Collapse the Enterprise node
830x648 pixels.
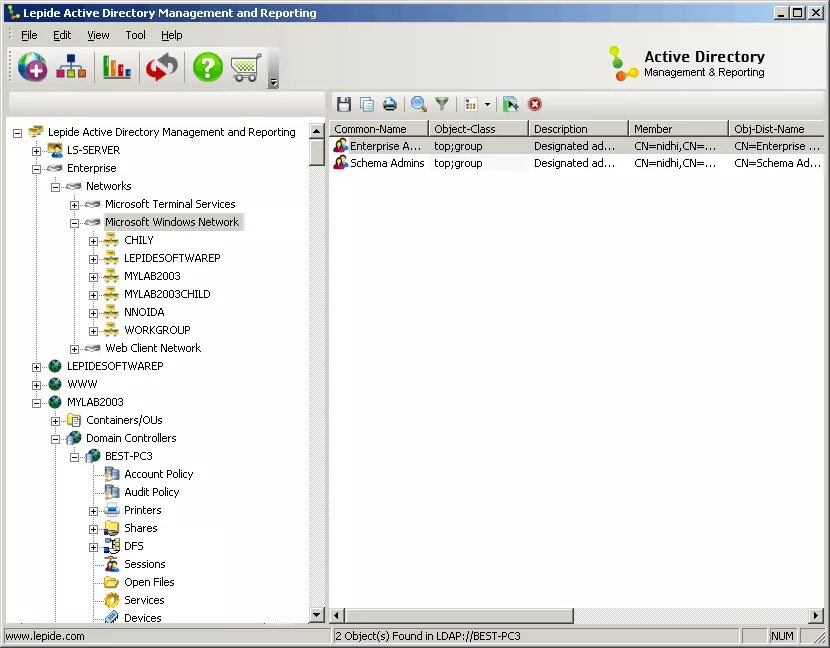pos(37,169)
